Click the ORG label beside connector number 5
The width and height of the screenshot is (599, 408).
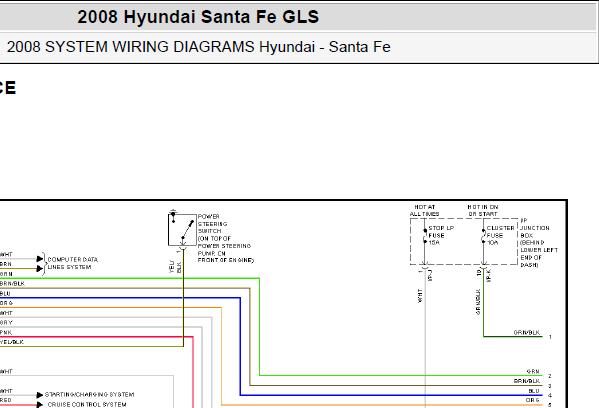click(x=533, y=400)
